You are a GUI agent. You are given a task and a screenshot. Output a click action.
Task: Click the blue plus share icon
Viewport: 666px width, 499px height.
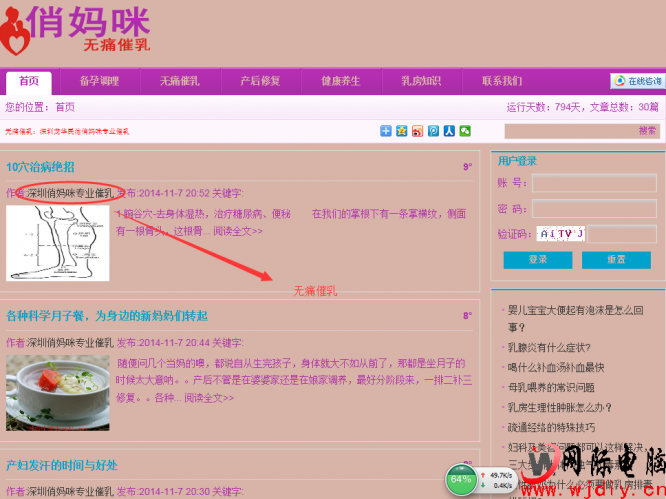point(386,131)
